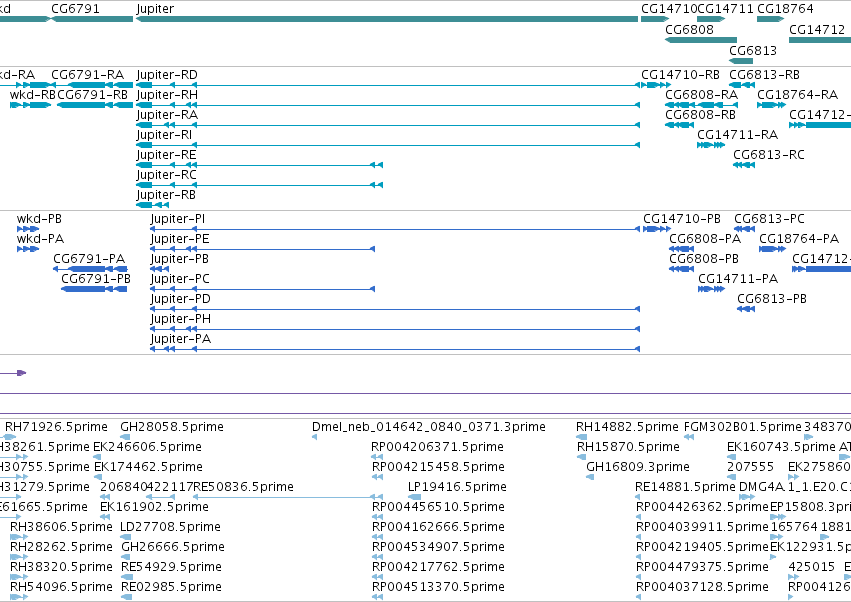Screen dimensions: 851x602
Task: Select the CG6808-RA transcript
Action: click(701, 105)
